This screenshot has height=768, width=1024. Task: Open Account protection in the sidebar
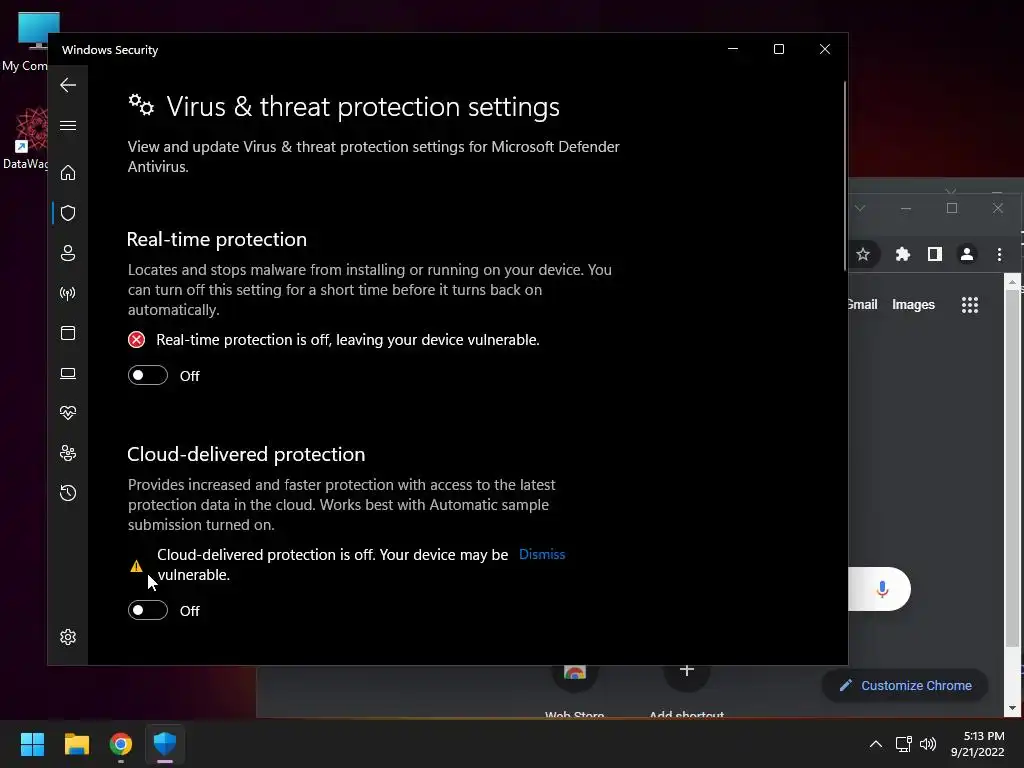68,253
